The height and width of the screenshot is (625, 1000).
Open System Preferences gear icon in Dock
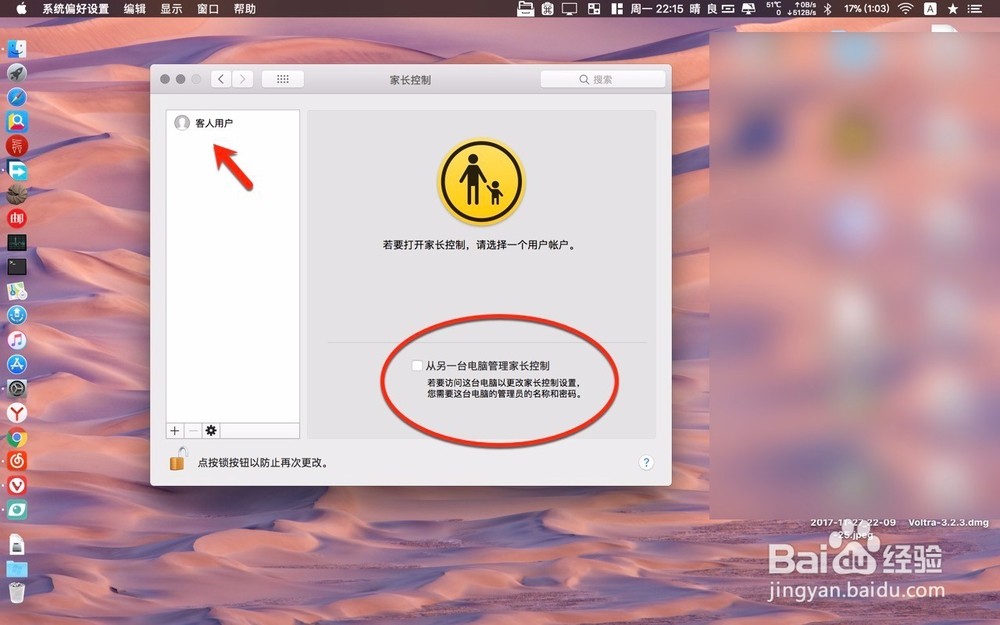click(17, 388)
